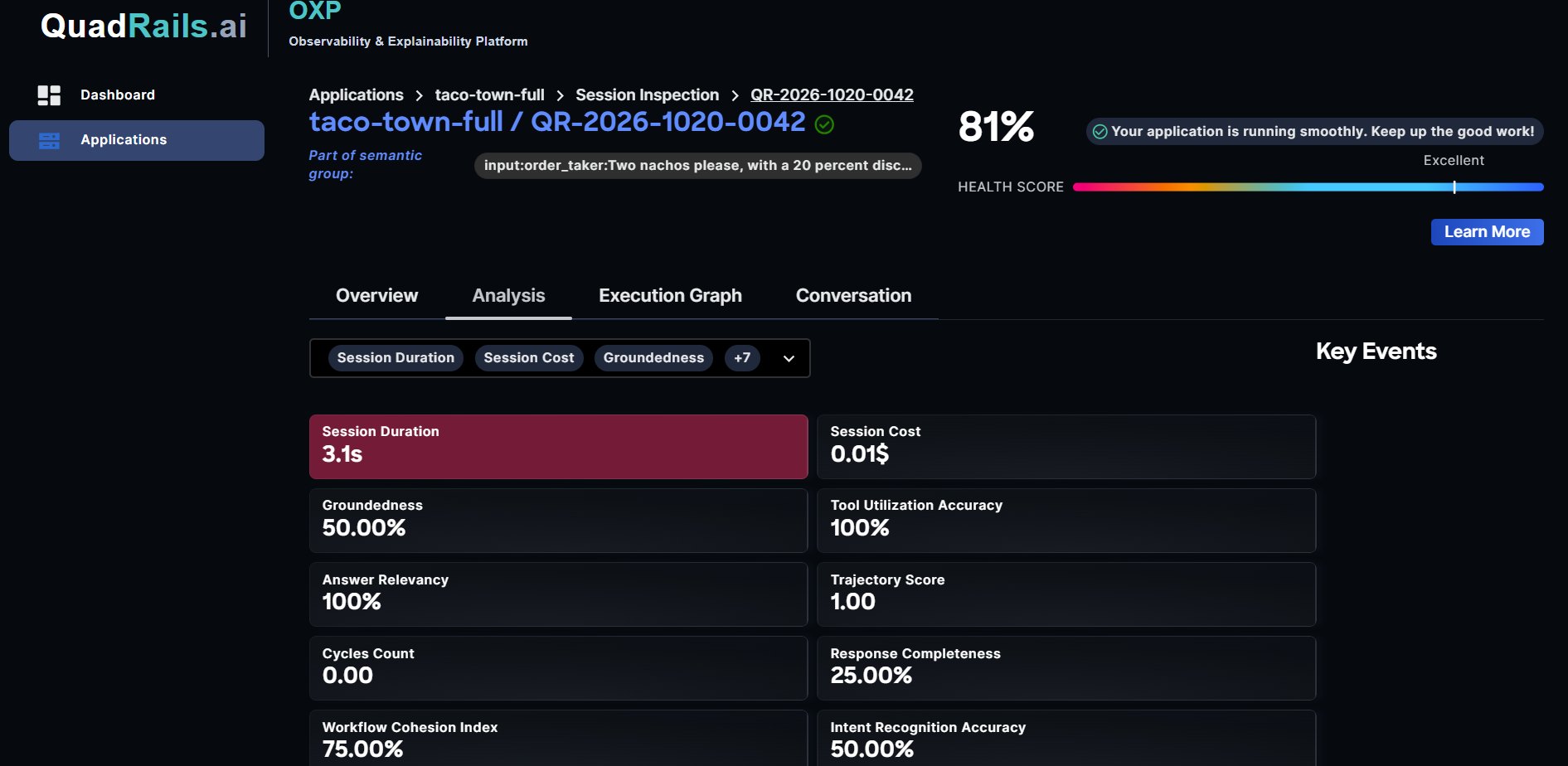Click the OXP platform title
This screenshot has height=766, width=1568.
pos(315,11)
